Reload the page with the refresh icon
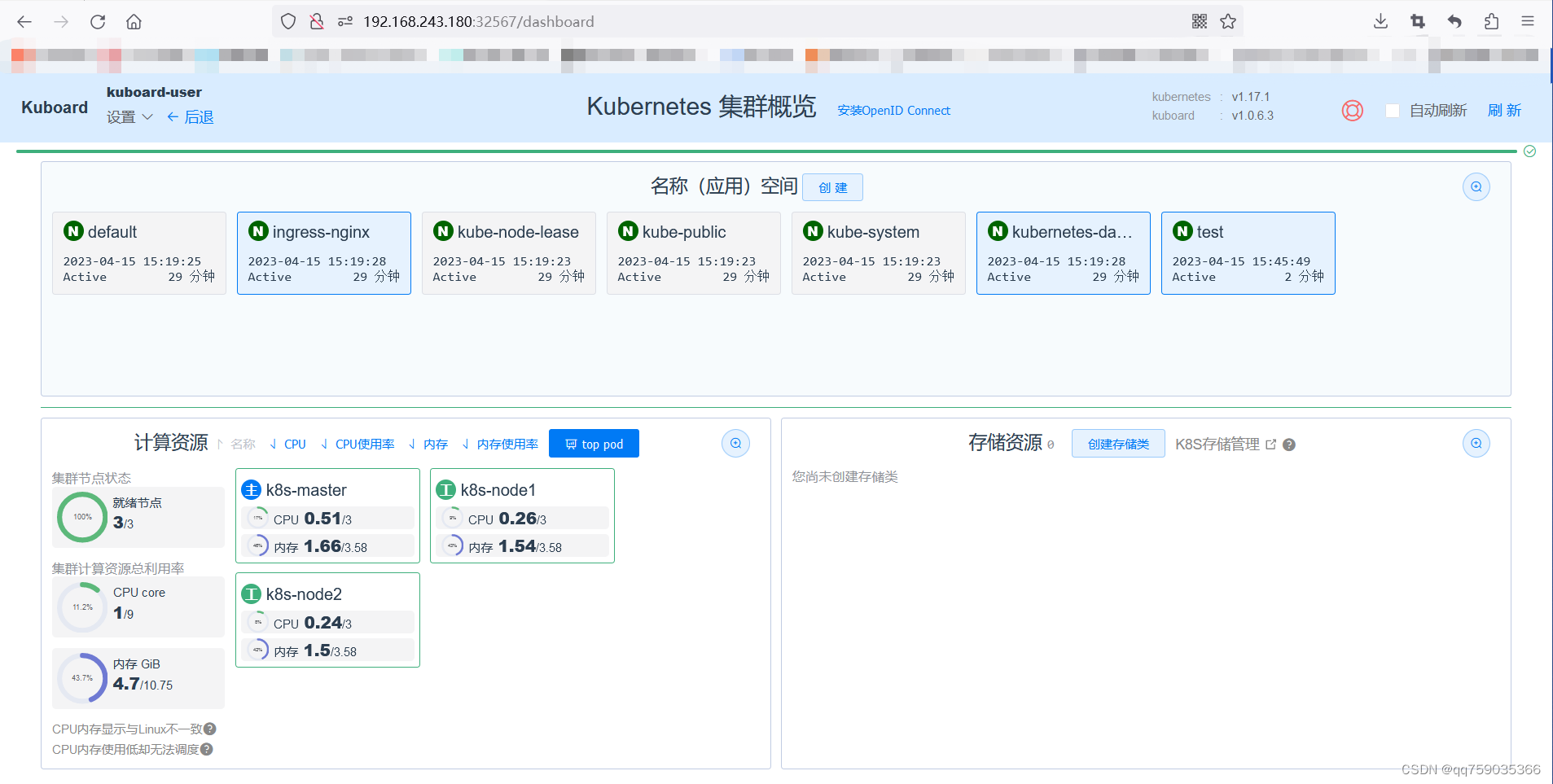The image size is (1553, 784). 98,22
